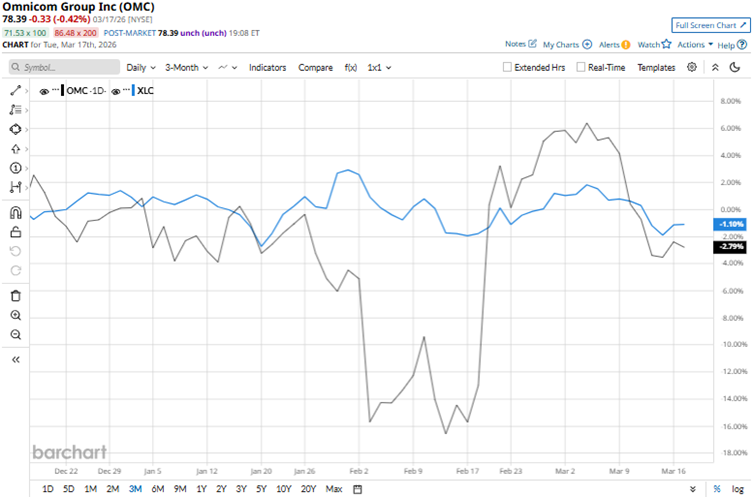Select the arrow marker tool
Screen dimensions: 752x497
point(15,149)
